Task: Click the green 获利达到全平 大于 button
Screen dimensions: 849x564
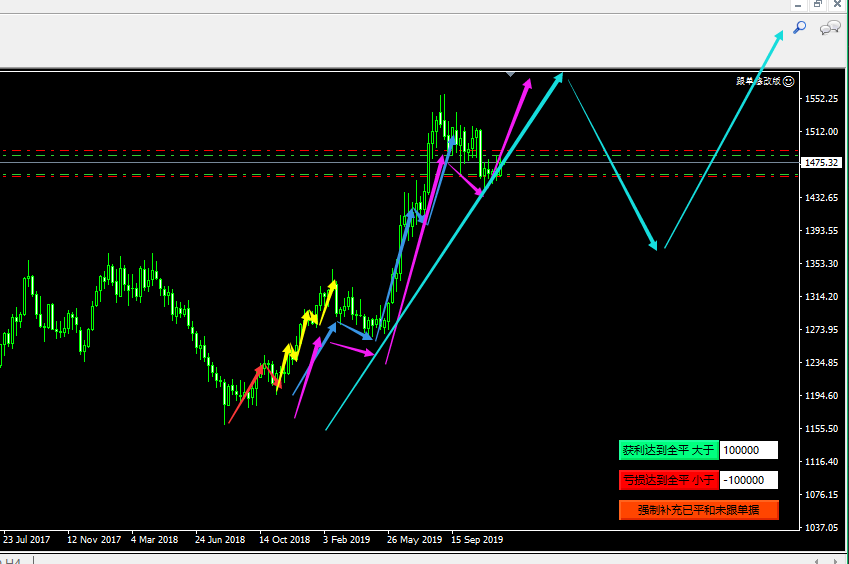Action: 668,451
